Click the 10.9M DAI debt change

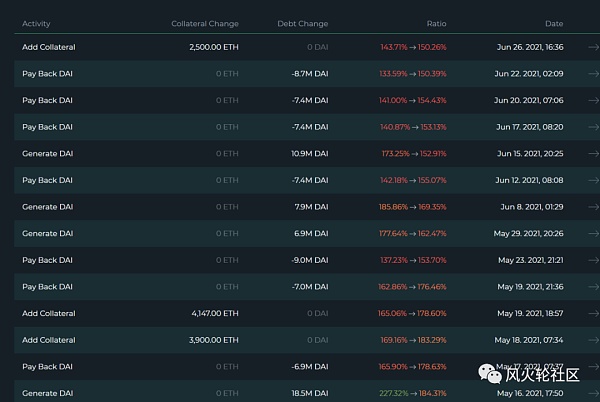coord(309,154)
